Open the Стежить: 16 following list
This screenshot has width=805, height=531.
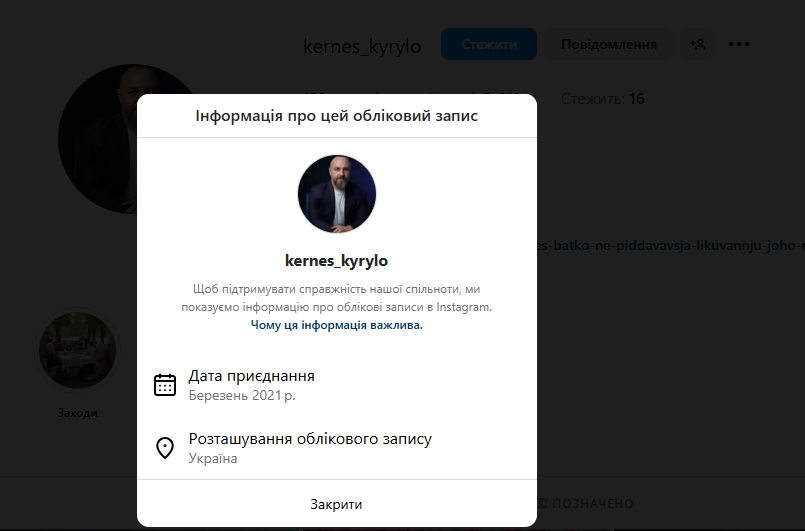[603, 99]
